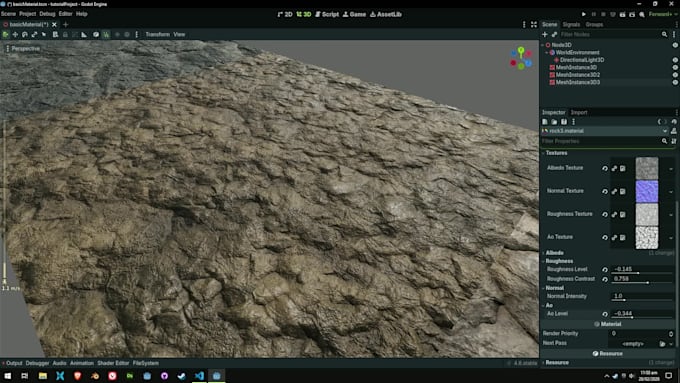680x383 pixels.
Task: Expand the Resource section at bottom
Action: click(x=557, y=363)
